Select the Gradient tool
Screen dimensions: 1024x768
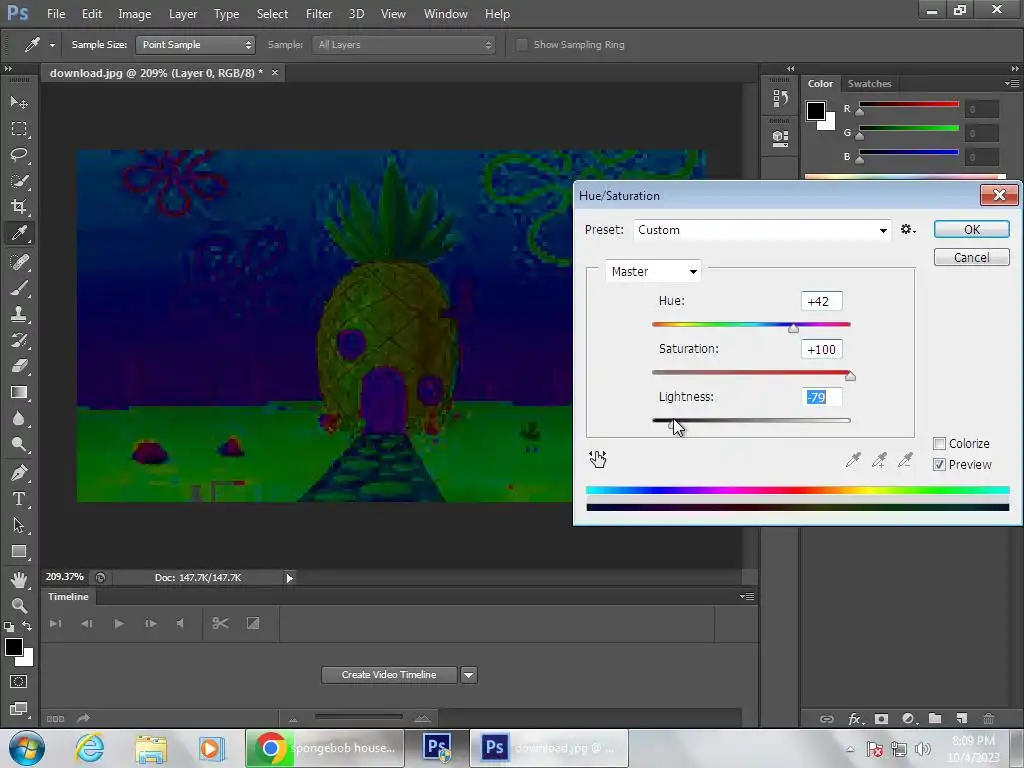pos(19,392)
